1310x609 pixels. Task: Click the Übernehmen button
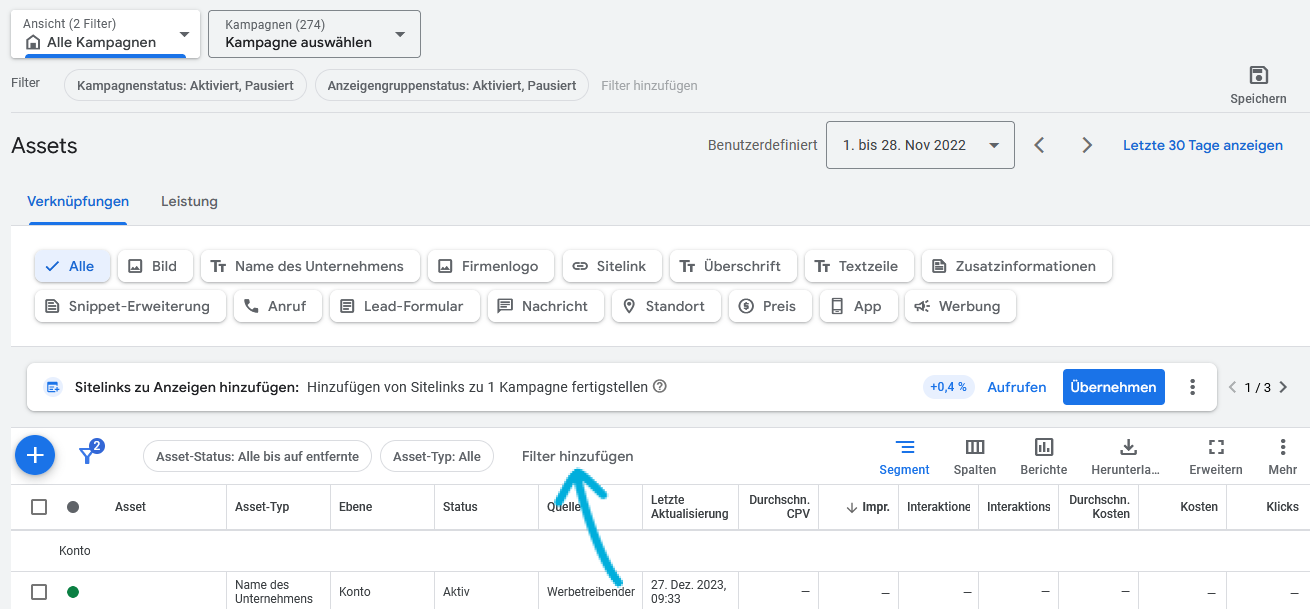coord(1113,387)
